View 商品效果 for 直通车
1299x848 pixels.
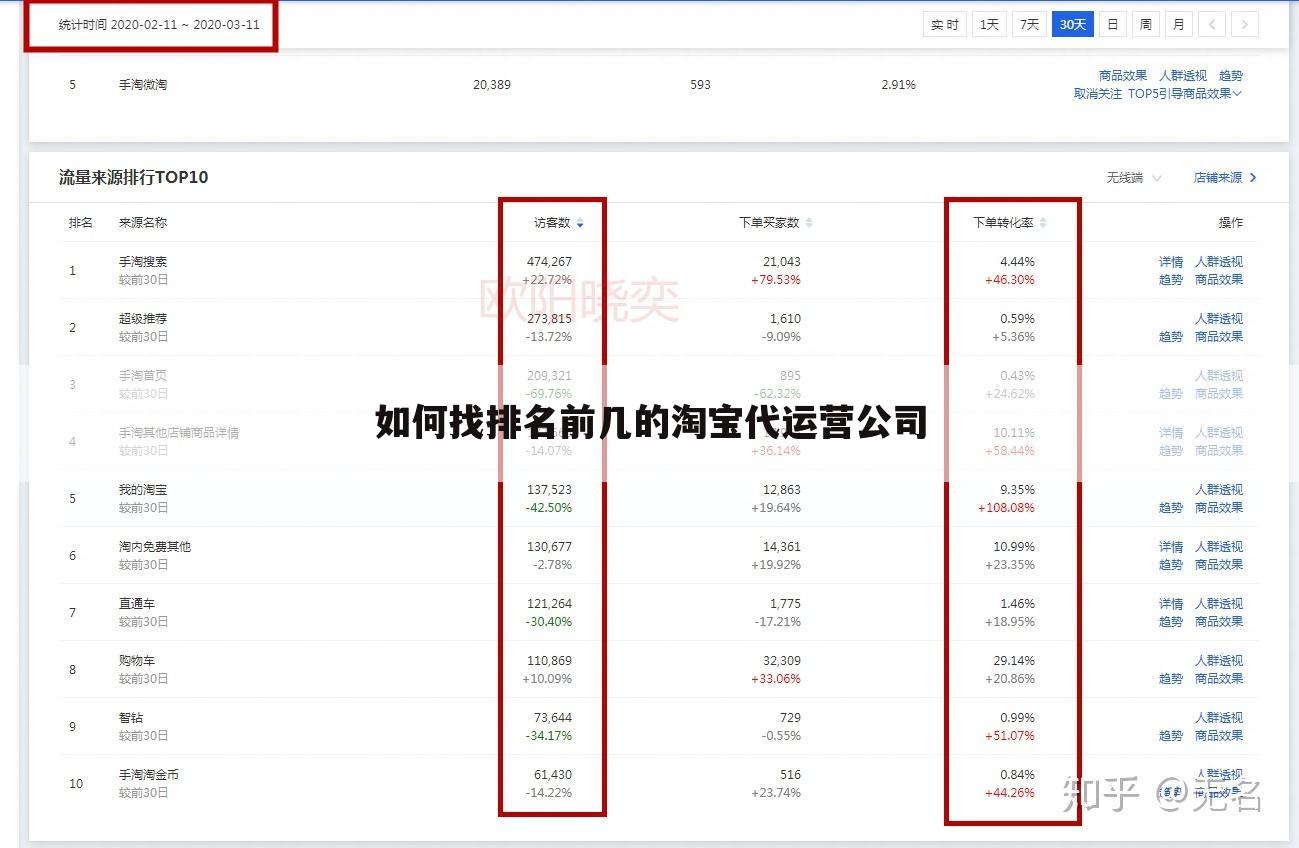(x=1219, y=622)
